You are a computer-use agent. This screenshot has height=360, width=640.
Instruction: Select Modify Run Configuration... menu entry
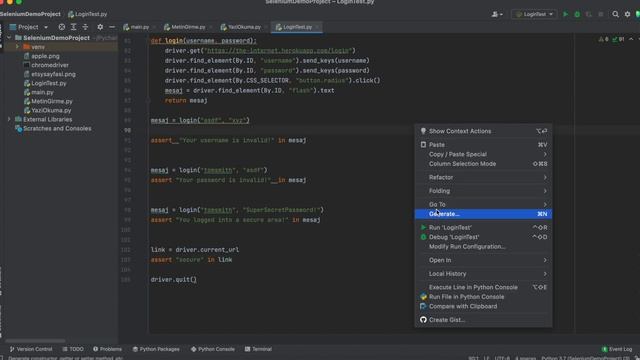(483, 247)
